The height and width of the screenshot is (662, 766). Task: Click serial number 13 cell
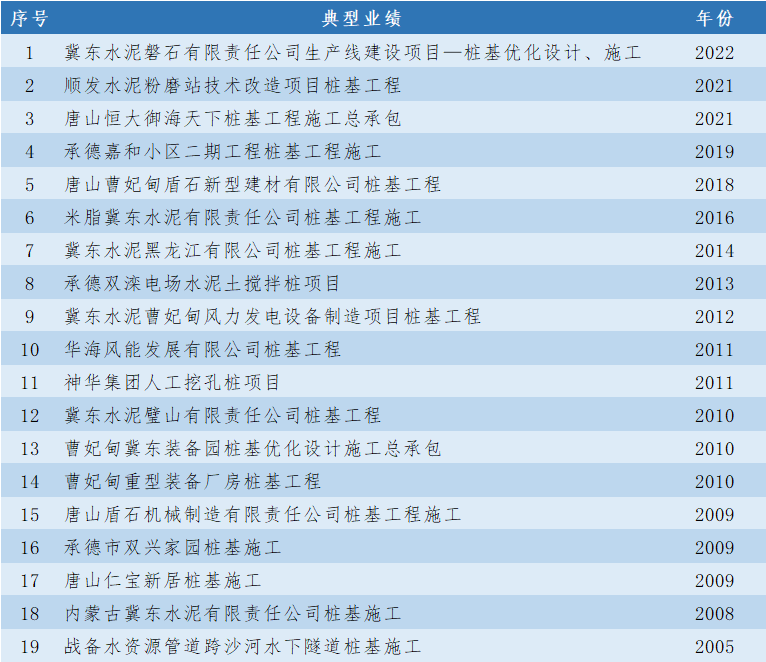point(29,448)
